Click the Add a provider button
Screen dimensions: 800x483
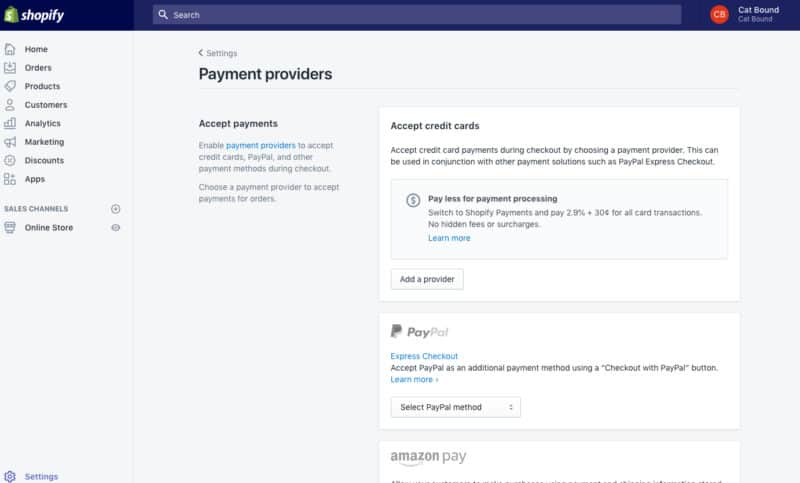427,279
